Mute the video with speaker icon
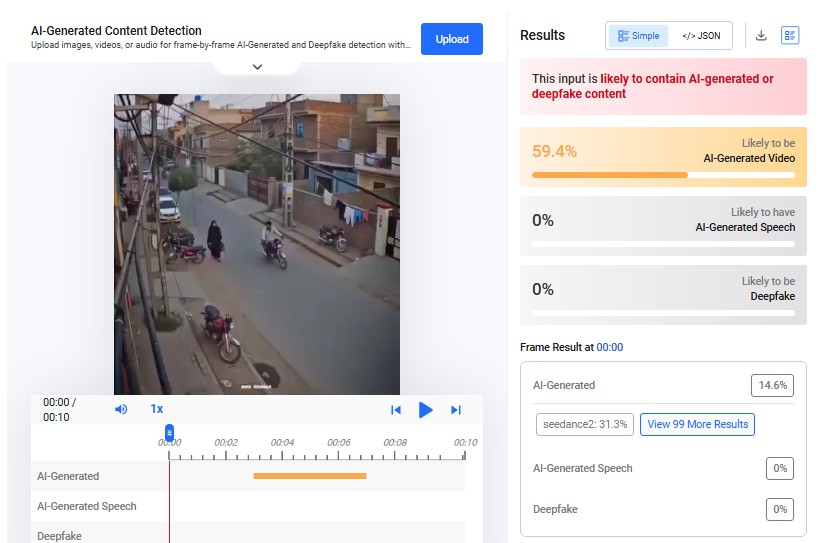Viewport: 819px width, 543px height. point(121,409)
